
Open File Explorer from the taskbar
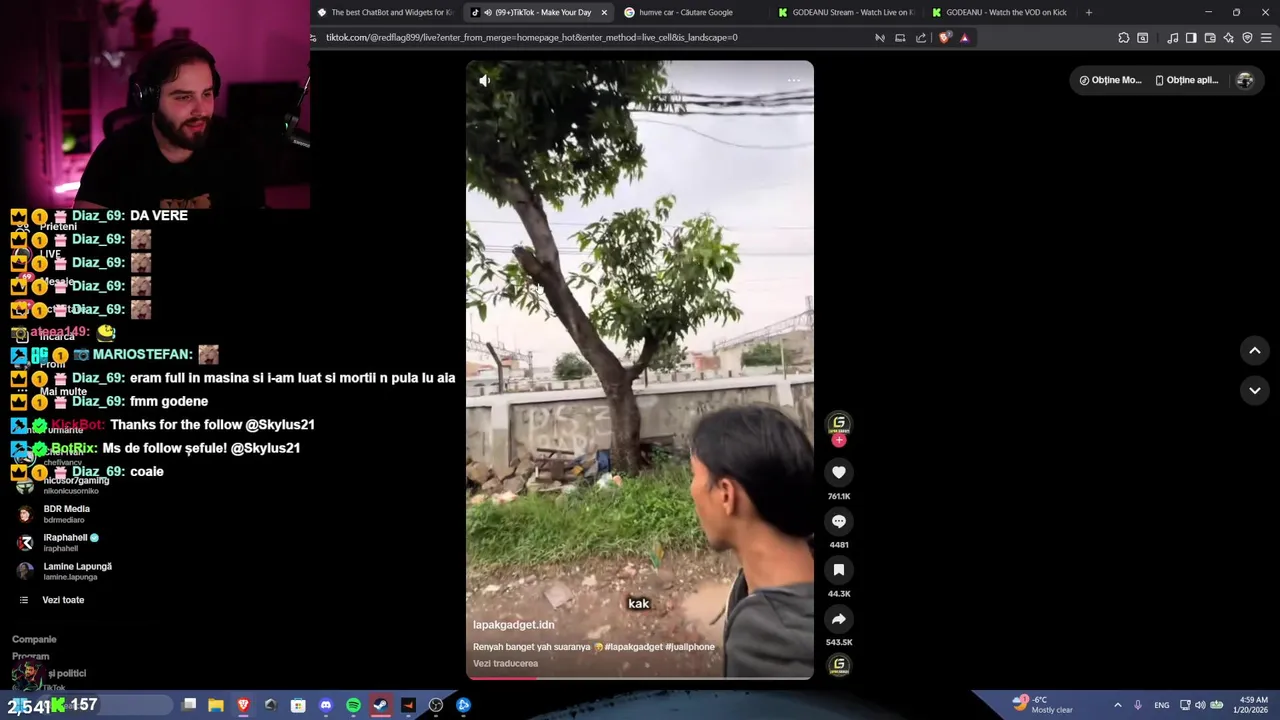pos(216,705)
